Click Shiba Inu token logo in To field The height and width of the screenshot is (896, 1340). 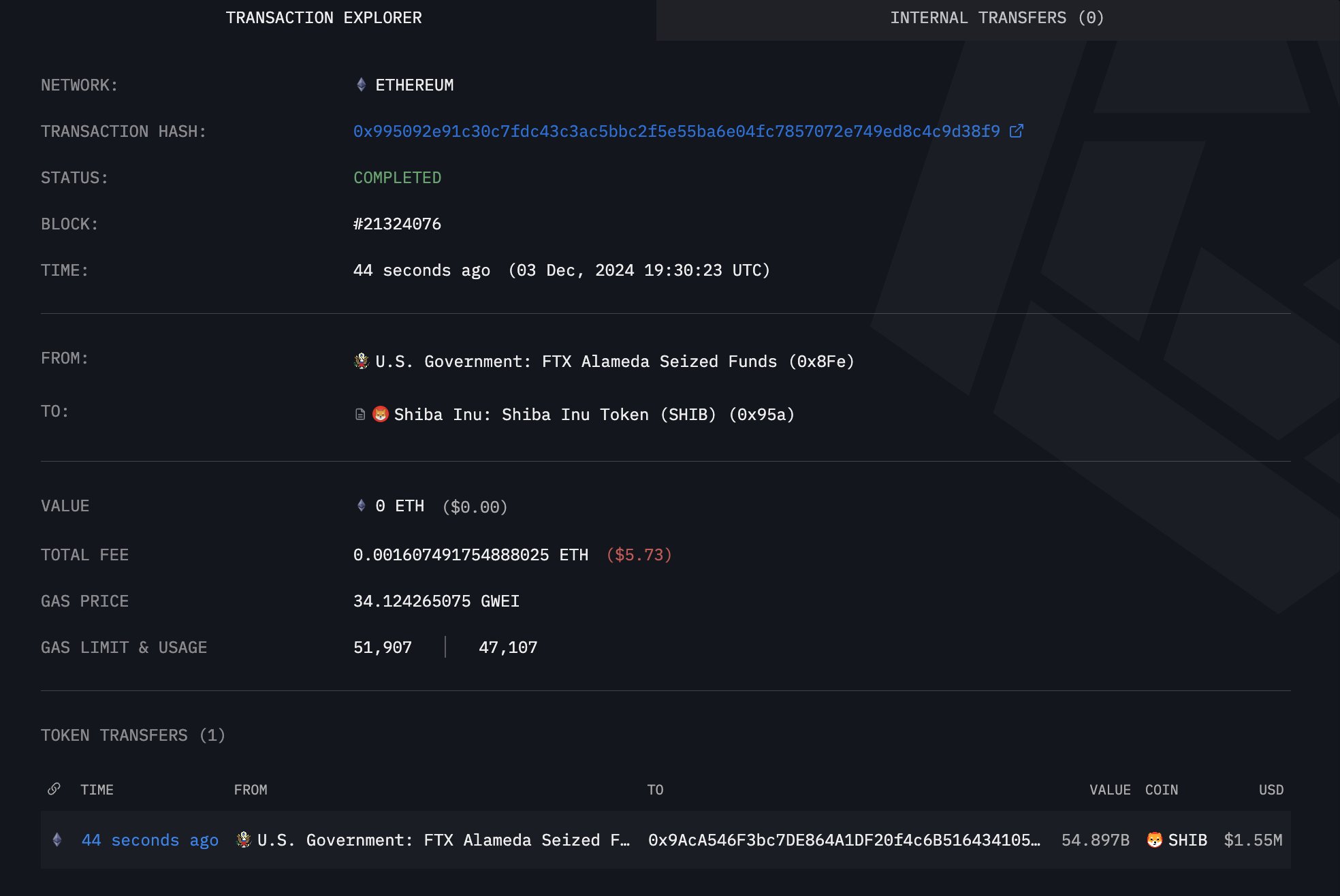(381, 414)
